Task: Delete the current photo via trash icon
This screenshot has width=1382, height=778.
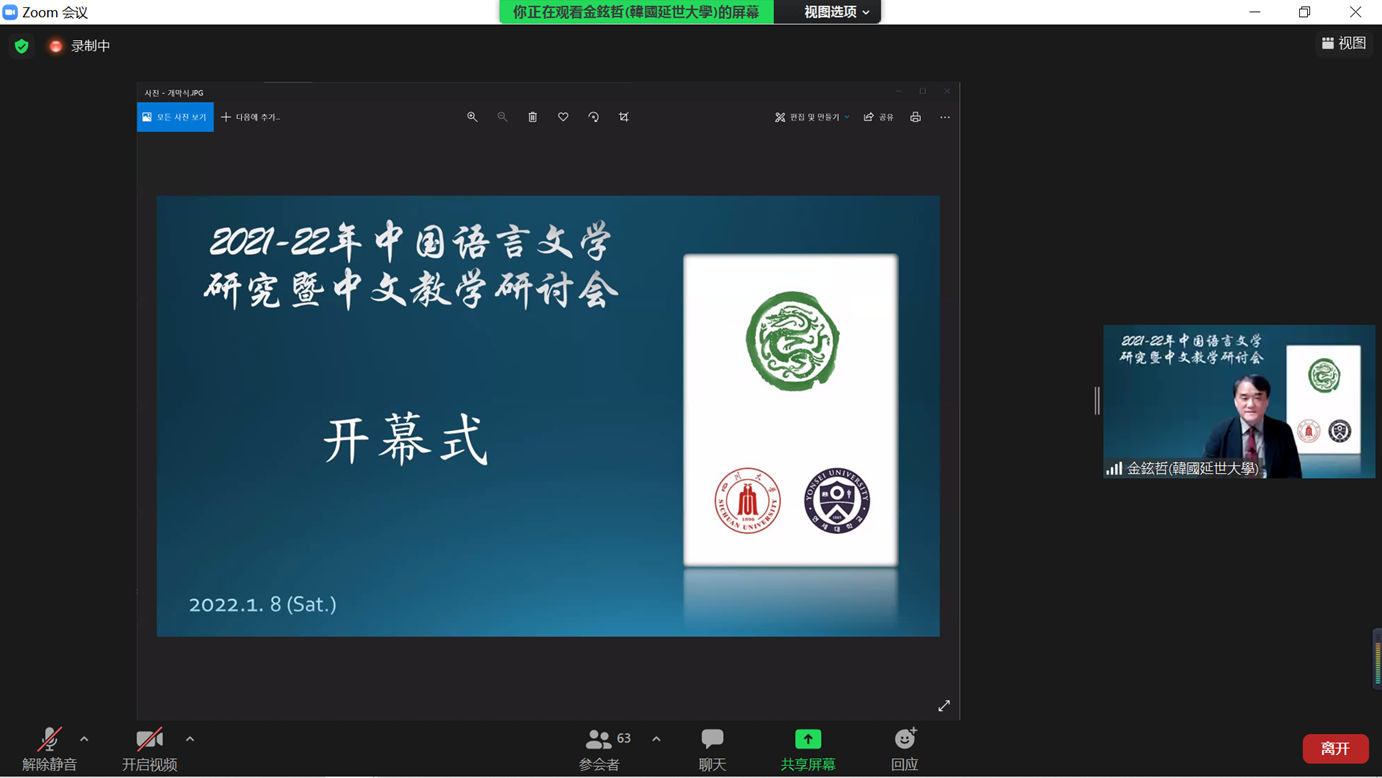Action: (x=532, y=117)
